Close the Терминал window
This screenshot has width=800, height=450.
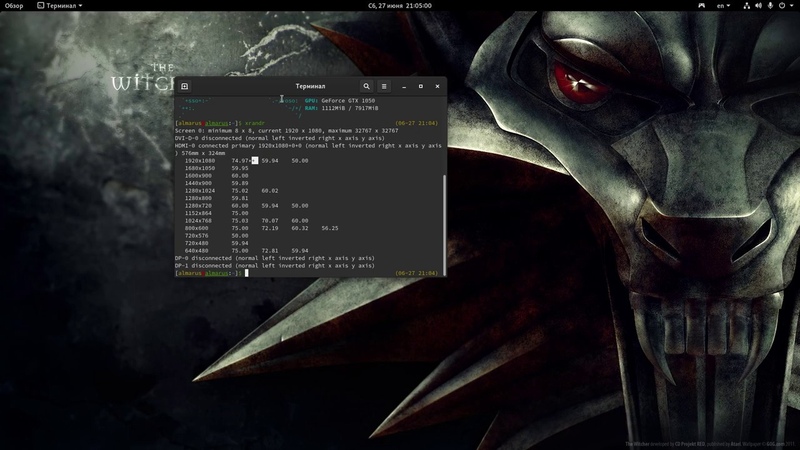tap(437, 86)
